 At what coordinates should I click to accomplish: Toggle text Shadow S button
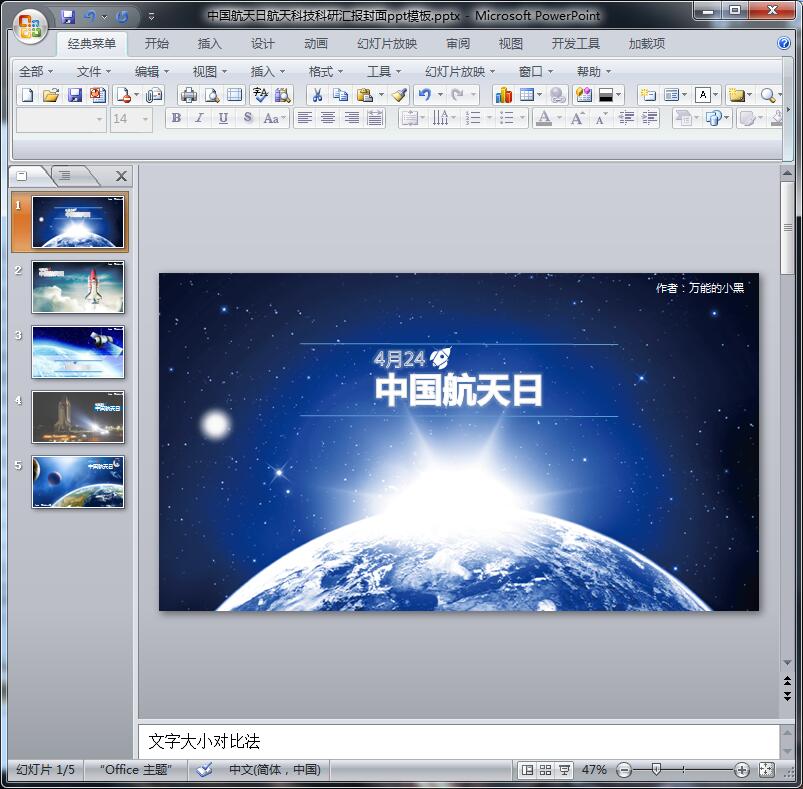(x=247, y=118)
